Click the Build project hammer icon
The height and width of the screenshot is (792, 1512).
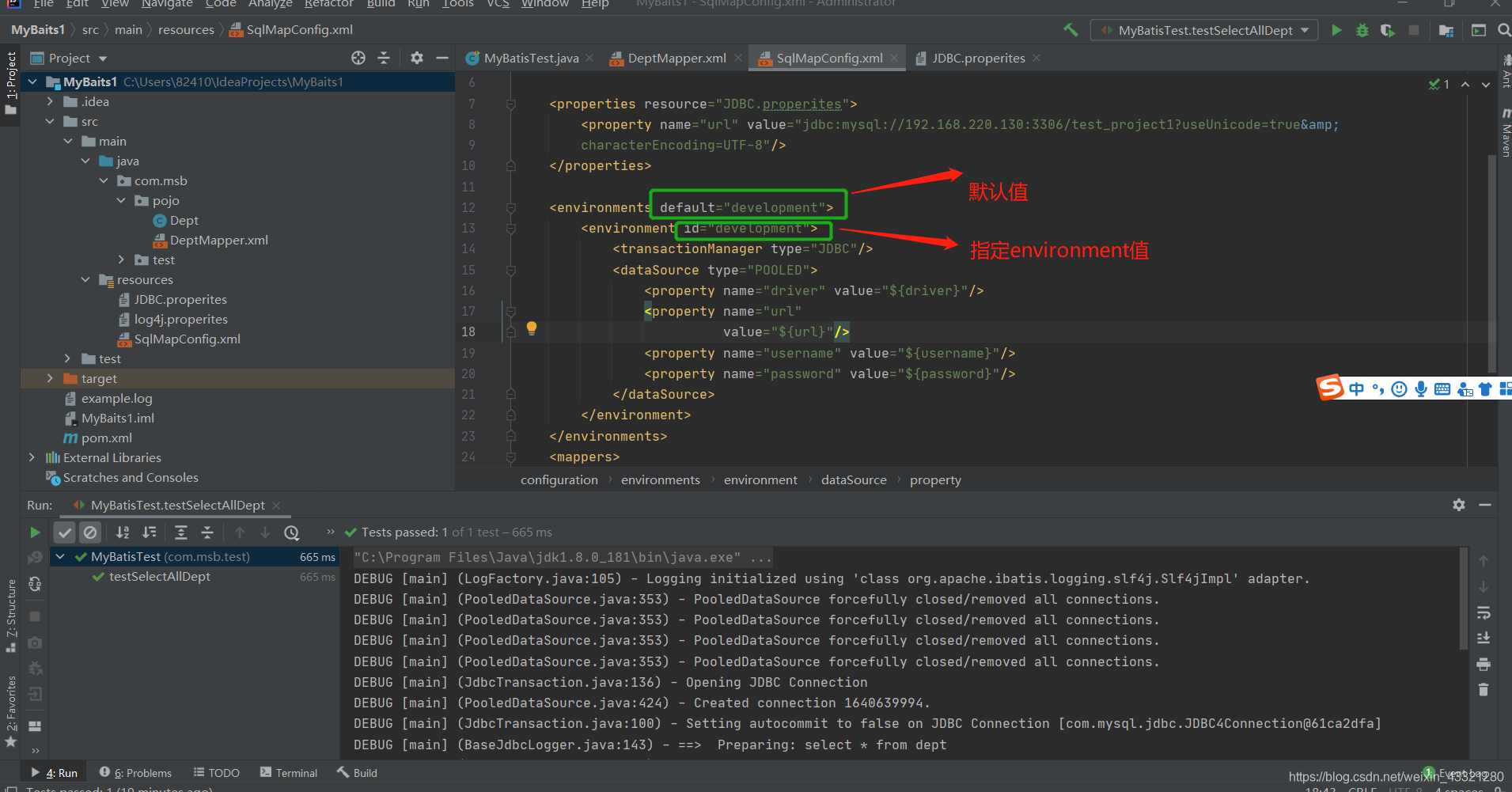1071,30
